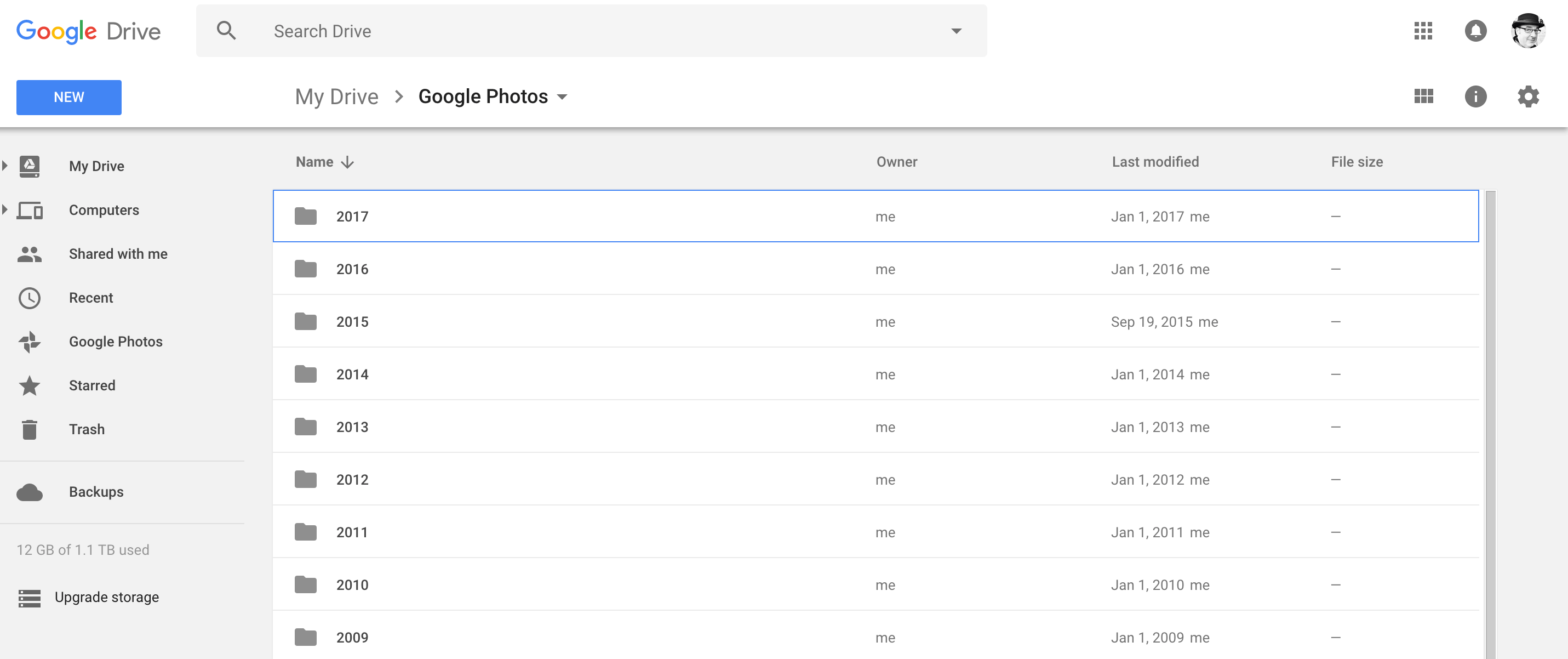Click the NEW button
Image resolution: width=1568 pixels, height=659 pixels.
(69, 98)
